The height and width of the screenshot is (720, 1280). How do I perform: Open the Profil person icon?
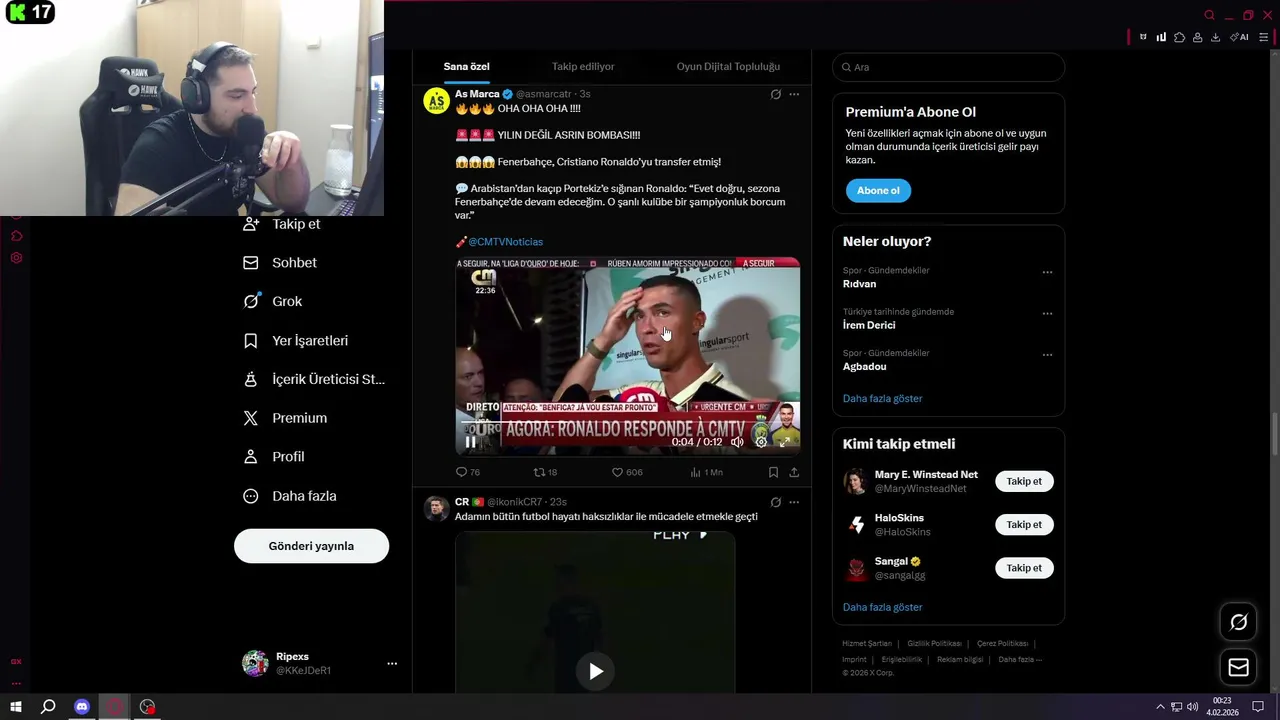[x=251, y=456]
